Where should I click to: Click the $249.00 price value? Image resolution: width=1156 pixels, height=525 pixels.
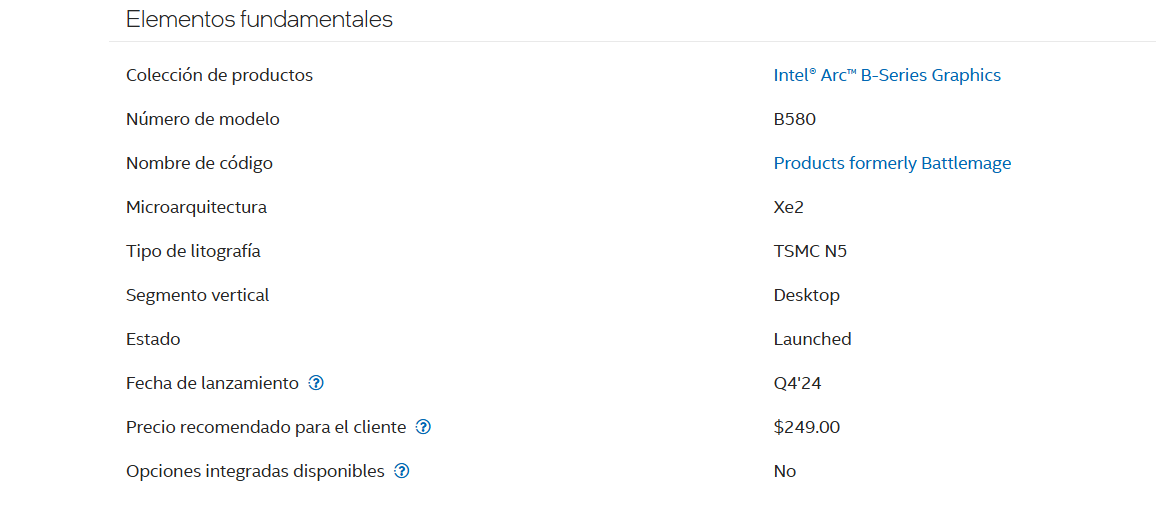click(807, 427)
